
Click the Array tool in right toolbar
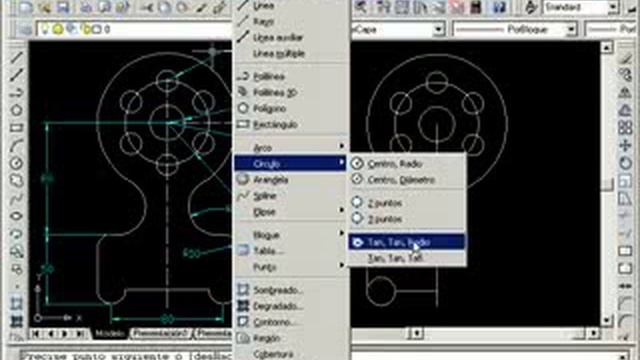(625, 128)
